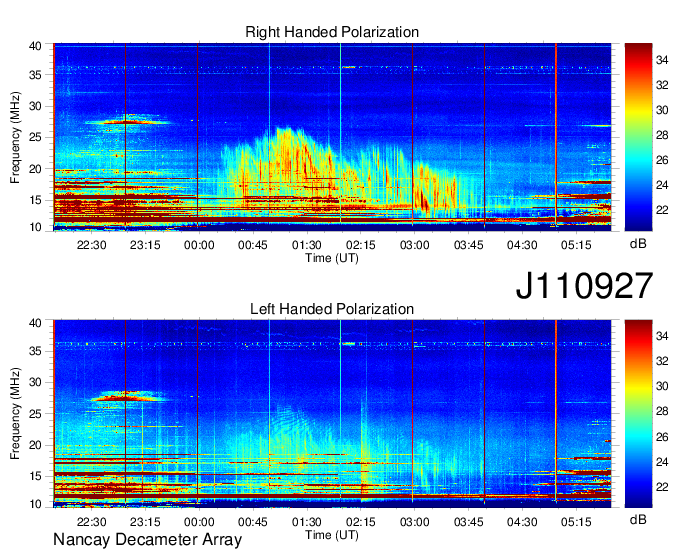The height and width of the screenshot is (552, 680).
Task: Click the "22:30" tick under Right Handed plot
Action: 92,245
